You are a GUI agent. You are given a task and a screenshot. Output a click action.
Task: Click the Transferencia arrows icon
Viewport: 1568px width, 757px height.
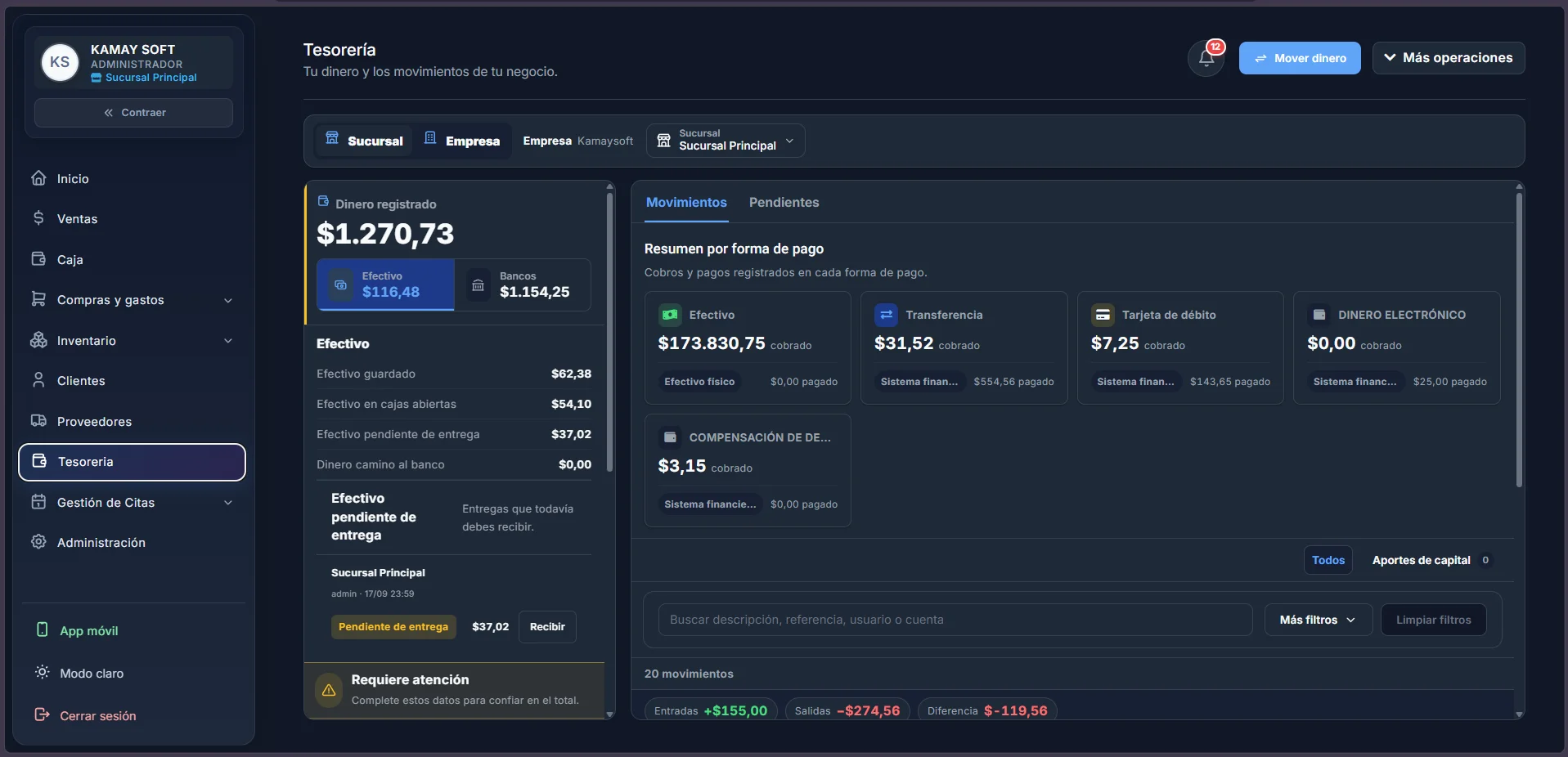[x=886, y=315]
